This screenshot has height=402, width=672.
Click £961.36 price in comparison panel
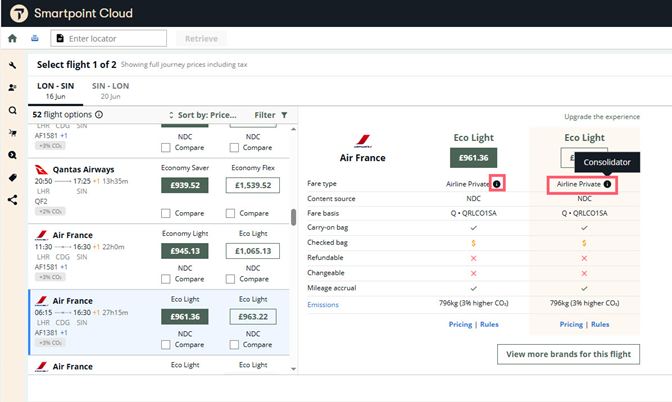[473, 158]
